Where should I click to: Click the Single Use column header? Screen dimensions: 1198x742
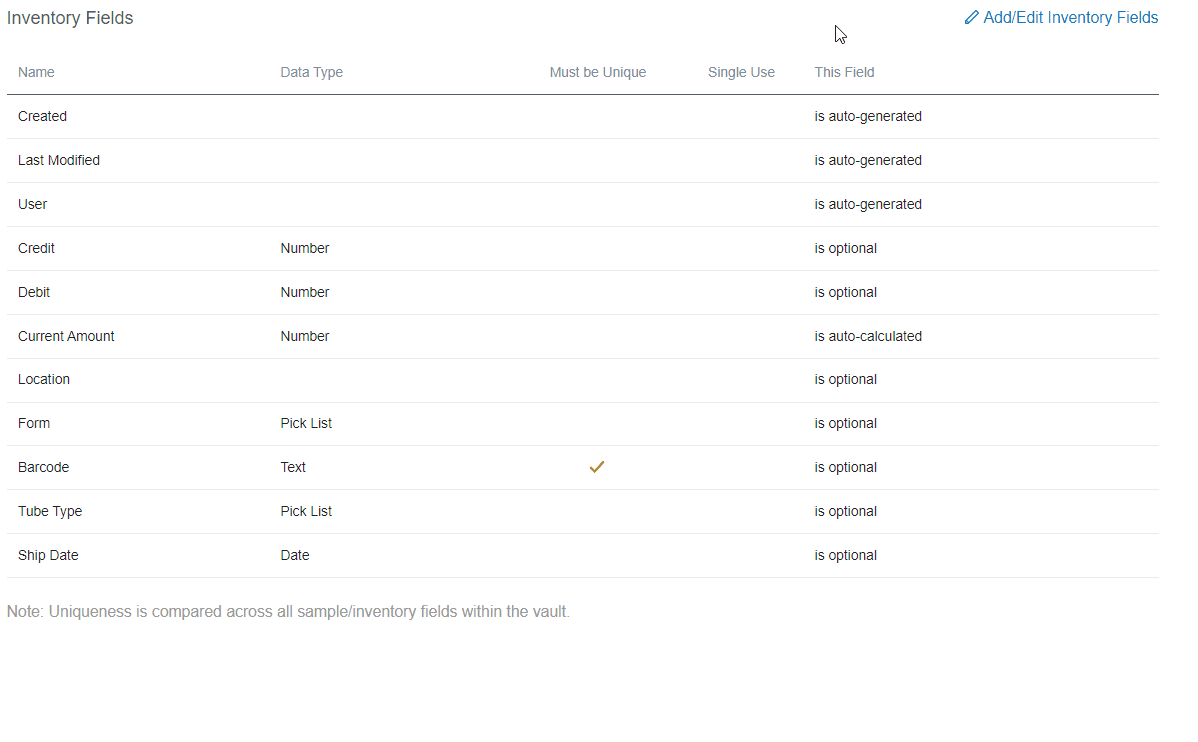741,73
